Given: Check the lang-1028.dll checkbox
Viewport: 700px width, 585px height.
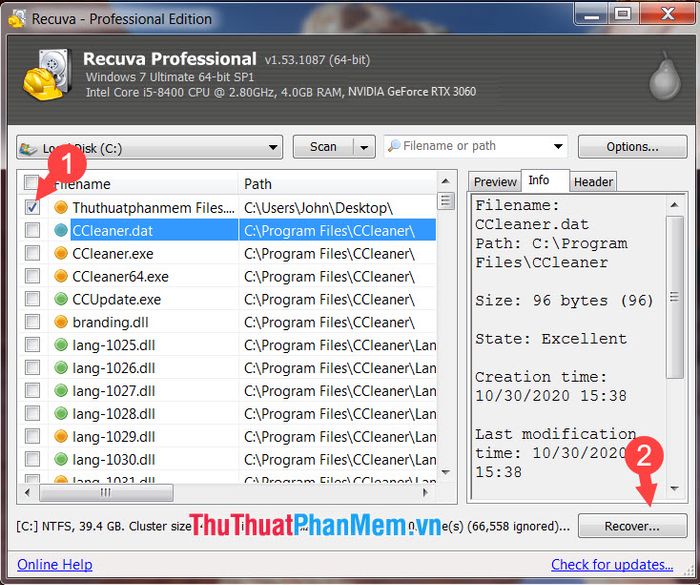Looking at the screenshot, I should pos(32,414).
